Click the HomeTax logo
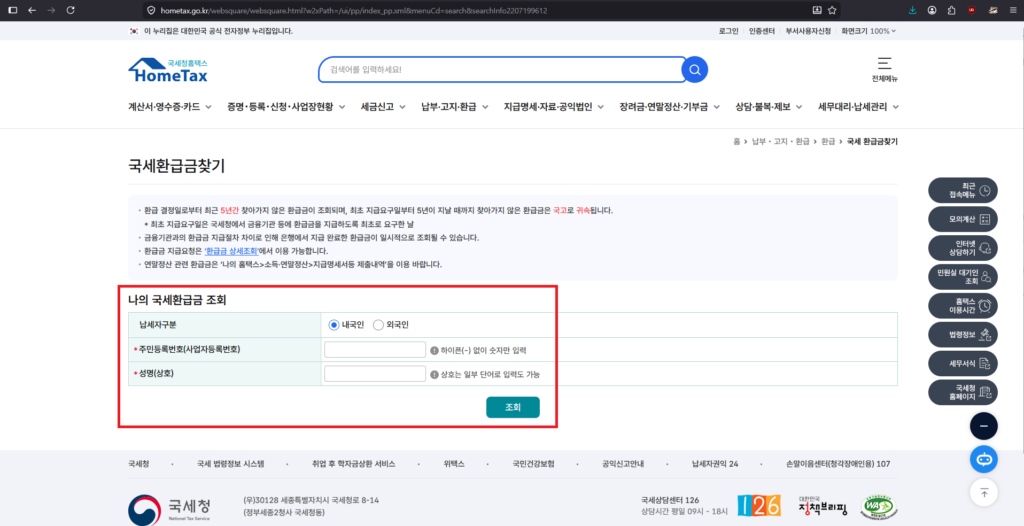Image resolution: width=1024 pixels, height=526 pixels. point(168,71)
